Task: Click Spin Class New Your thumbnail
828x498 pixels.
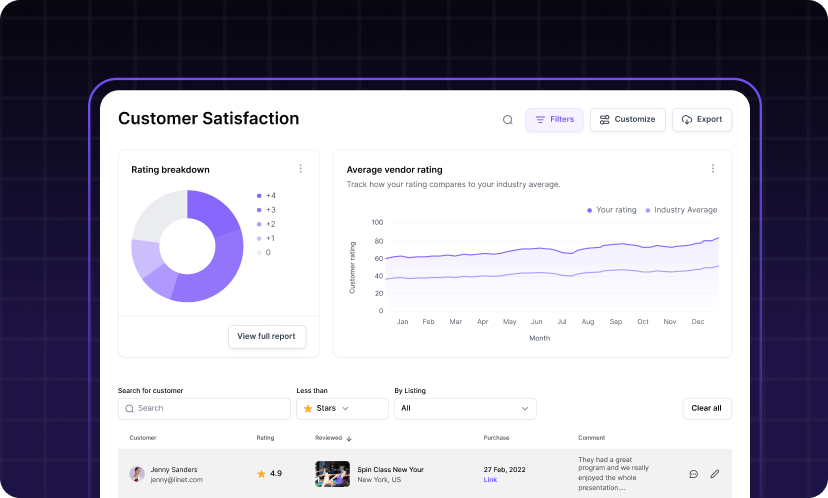Action: click(x=332, y=474)
